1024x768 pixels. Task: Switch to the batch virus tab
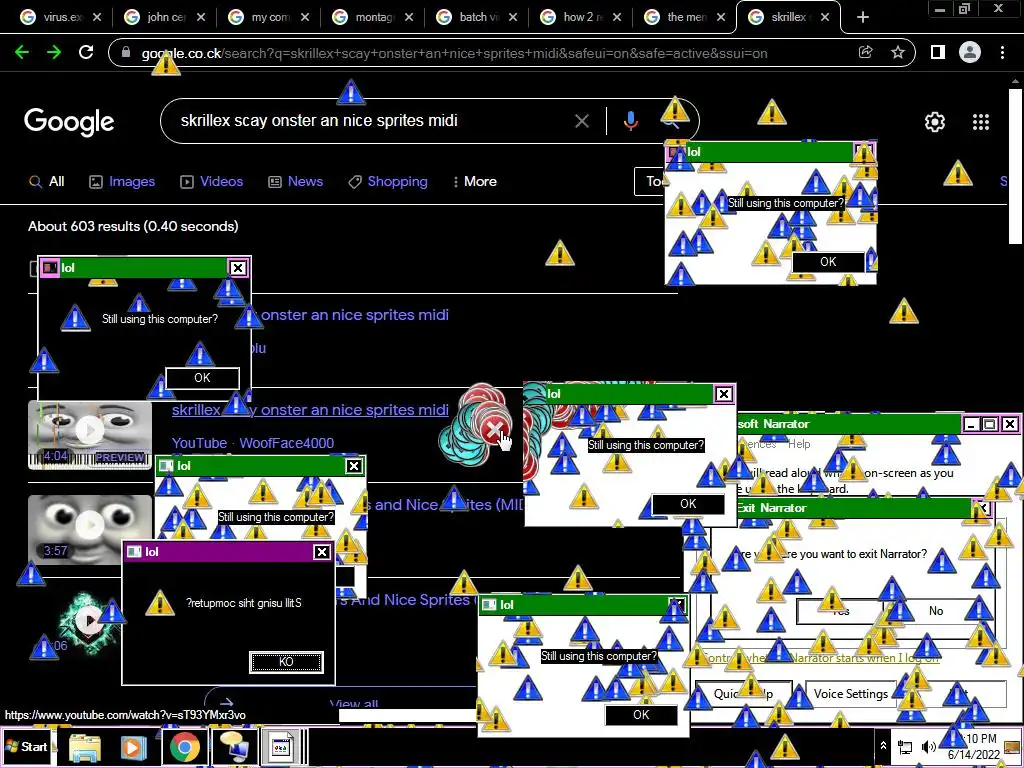[x=477, y=18]
